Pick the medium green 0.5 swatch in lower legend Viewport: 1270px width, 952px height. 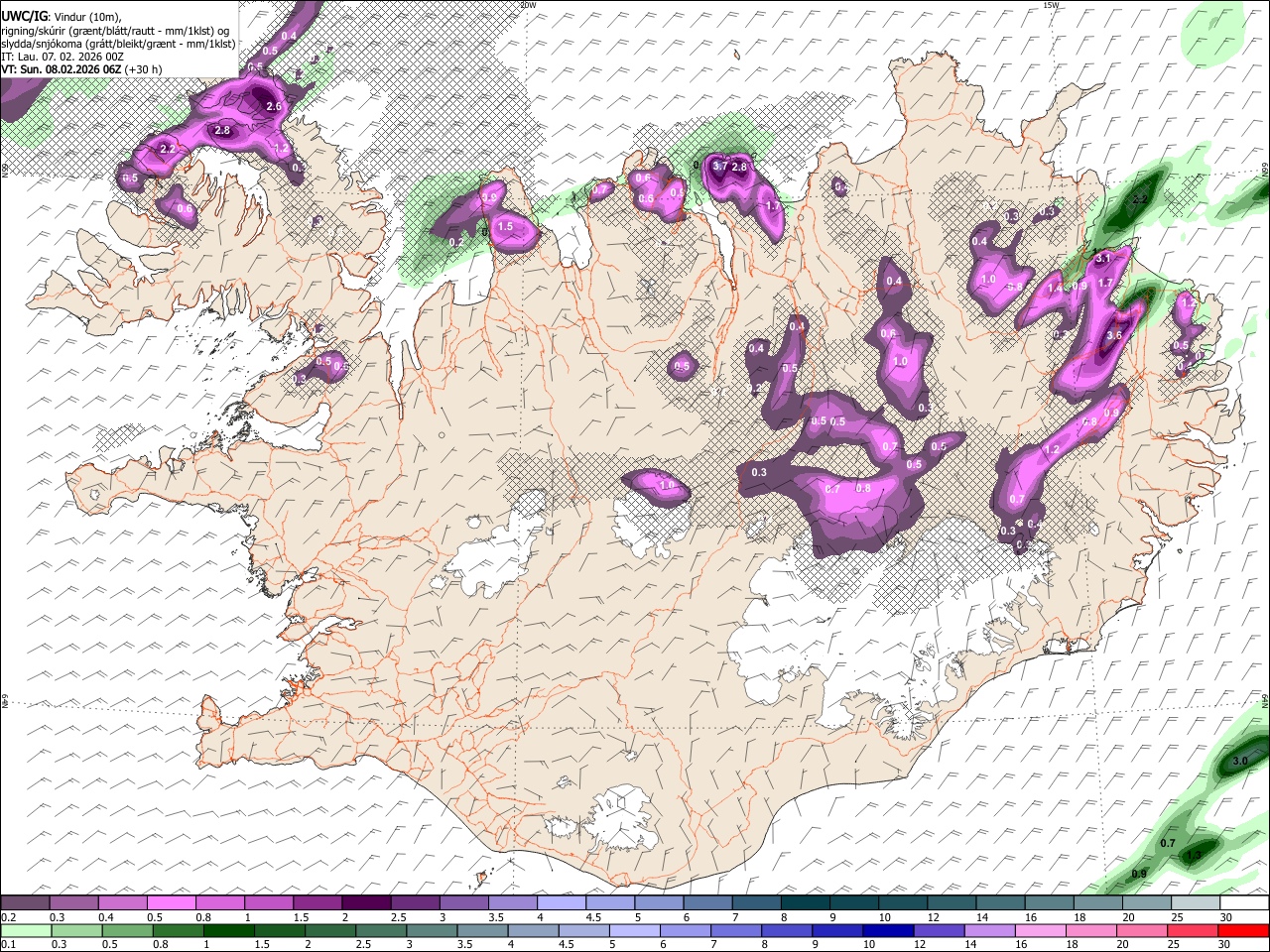pyautogui.click(x=127, y=930)
